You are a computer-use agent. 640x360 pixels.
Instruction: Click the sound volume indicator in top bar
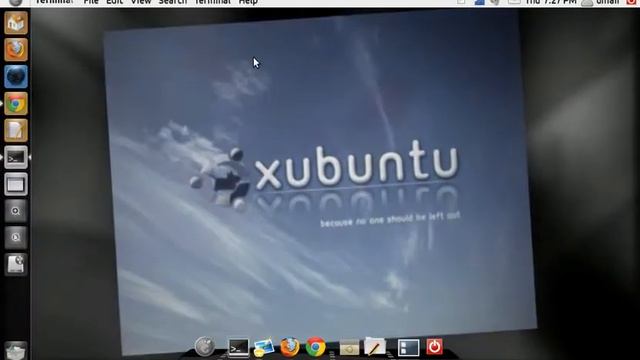[x=495, y=2]
